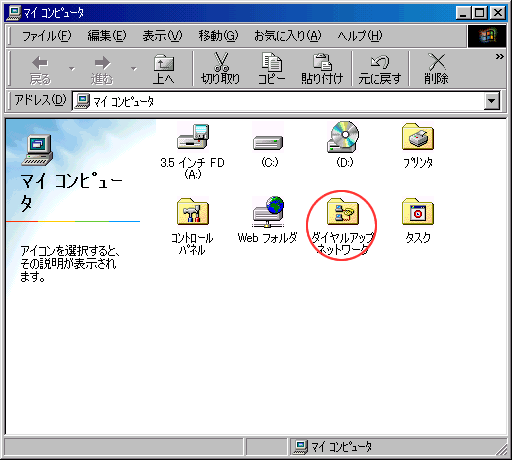Select the タスク folder icon
Screen dimensions: 512x460
pos(418,212)
